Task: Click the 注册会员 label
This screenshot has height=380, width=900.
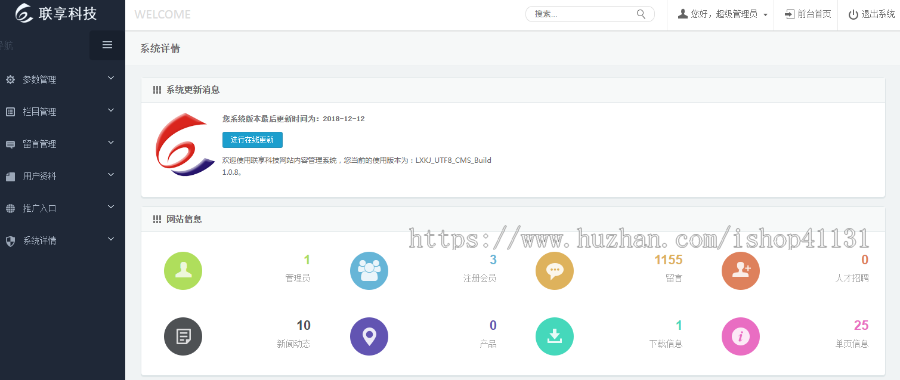Action: click(x=480, y=278)
